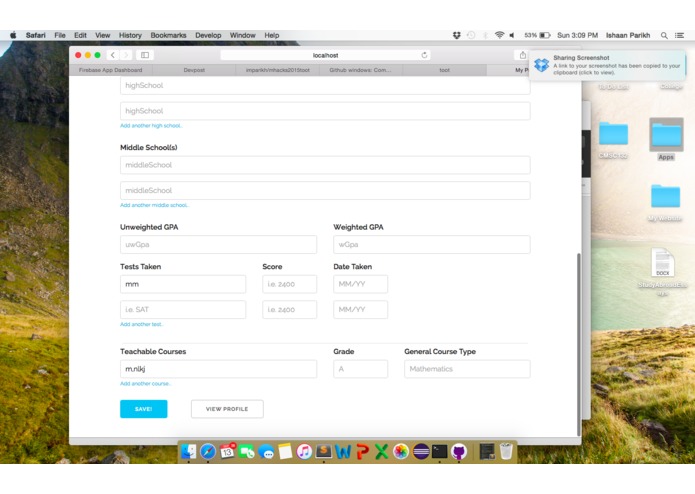Image resolution: width=695 pixels, height=494 pixels.
Task: Open Microsoft Word in the Dock
Action: click(343, 451)
